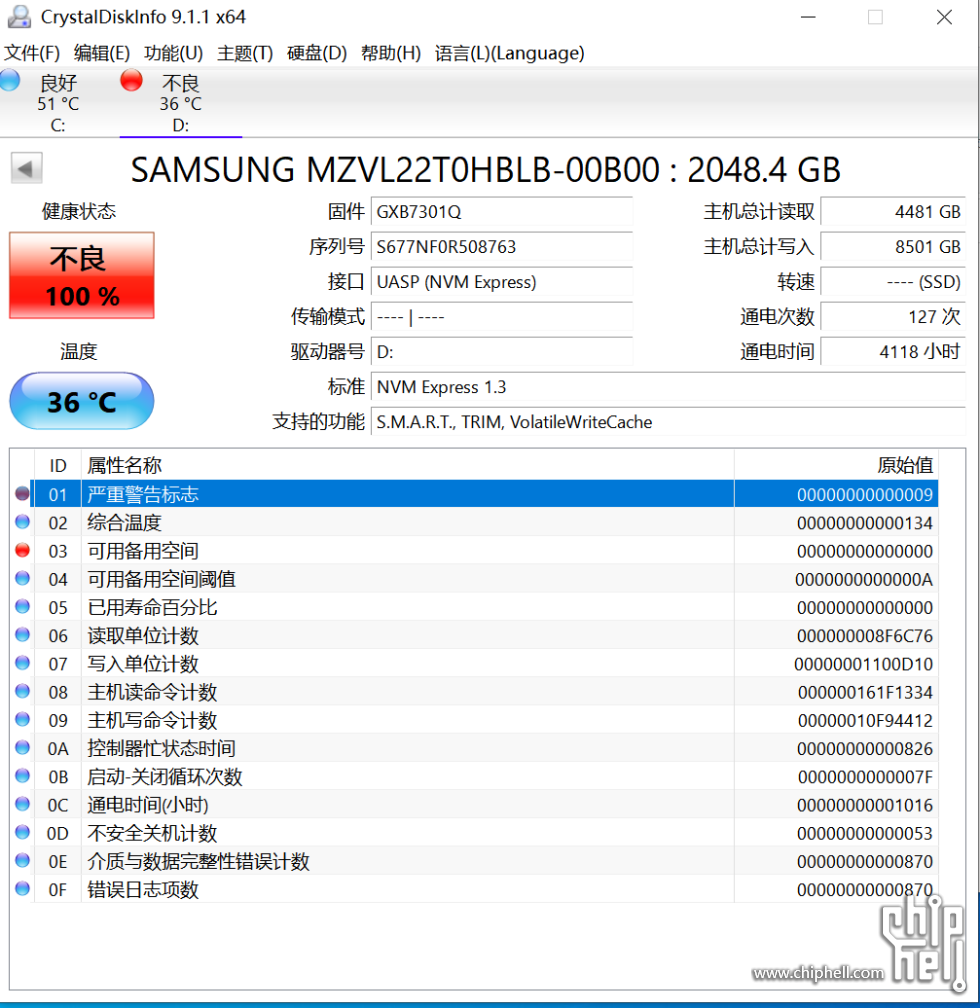Click the 驱动器号 field showing D:
The width and height of the screenshot is (980, 1008).
(502, 352)
